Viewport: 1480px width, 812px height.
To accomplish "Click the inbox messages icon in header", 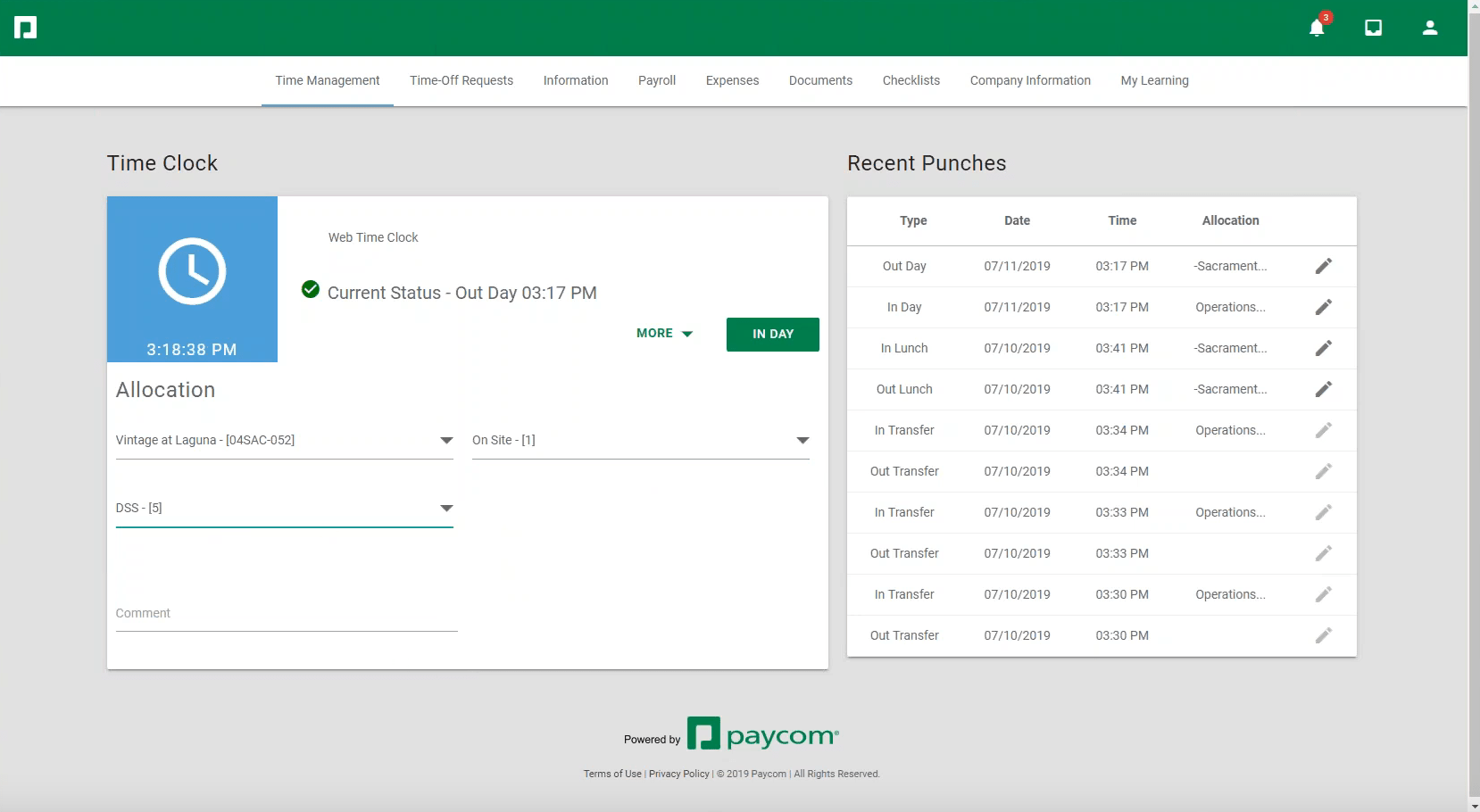I will tap(1373, 28).
